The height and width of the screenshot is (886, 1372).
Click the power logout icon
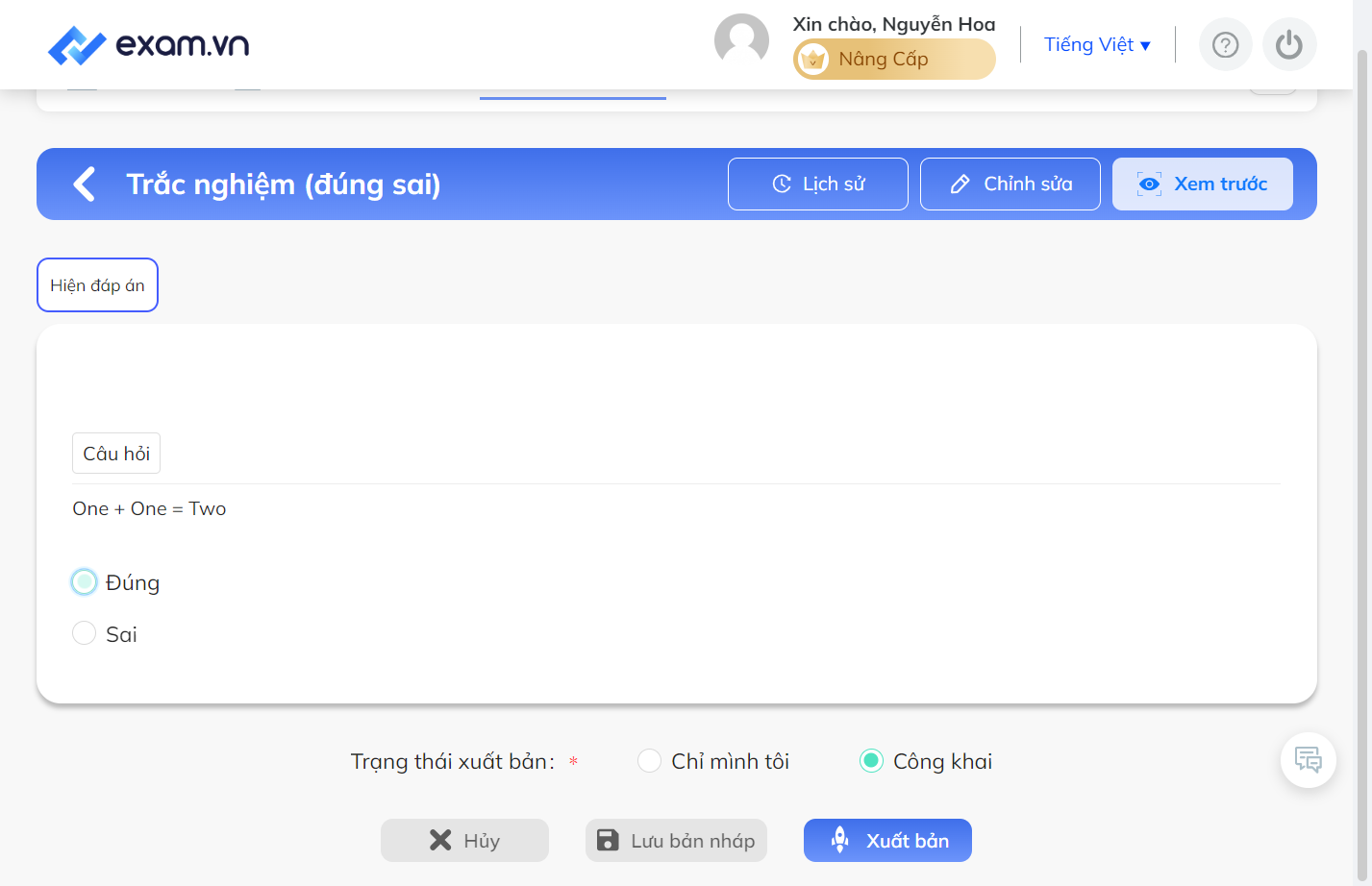pos(1288,44)
